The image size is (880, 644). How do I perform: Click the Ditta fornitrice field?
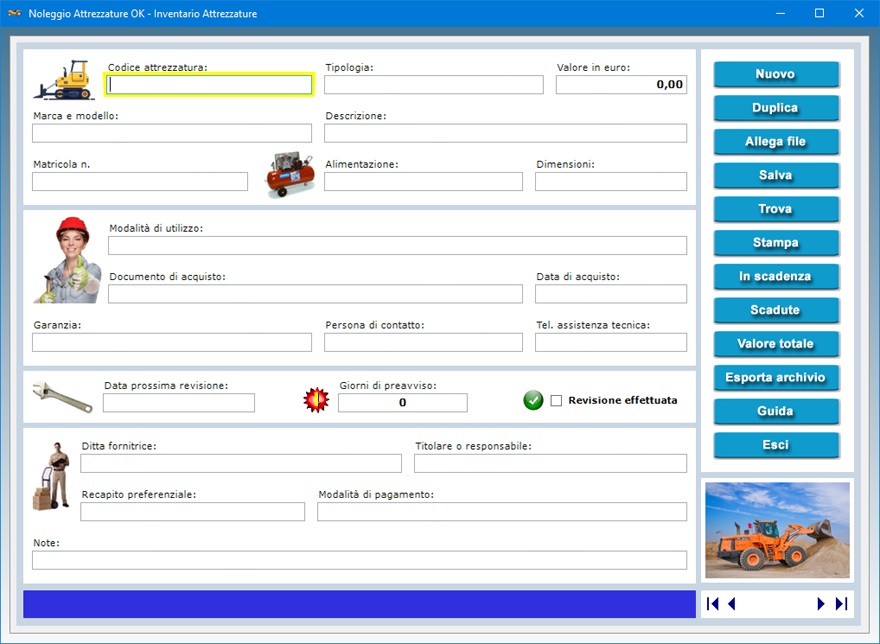(x=241, y=463)
